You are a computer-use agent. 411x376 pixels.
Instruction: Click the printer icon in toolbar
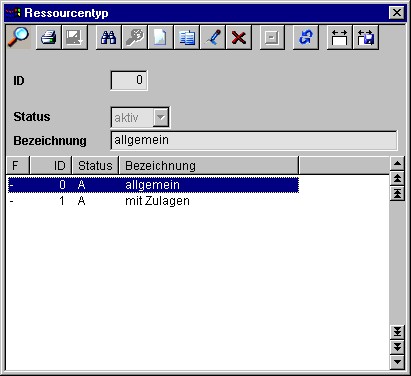48,37
